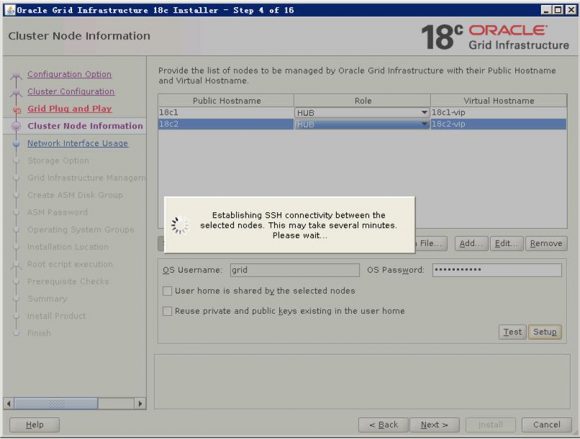Click the sidebar horizontal scrollbar thumb
Image resolution: width=580 pixels, height=439 pixels.
[56, 403]
